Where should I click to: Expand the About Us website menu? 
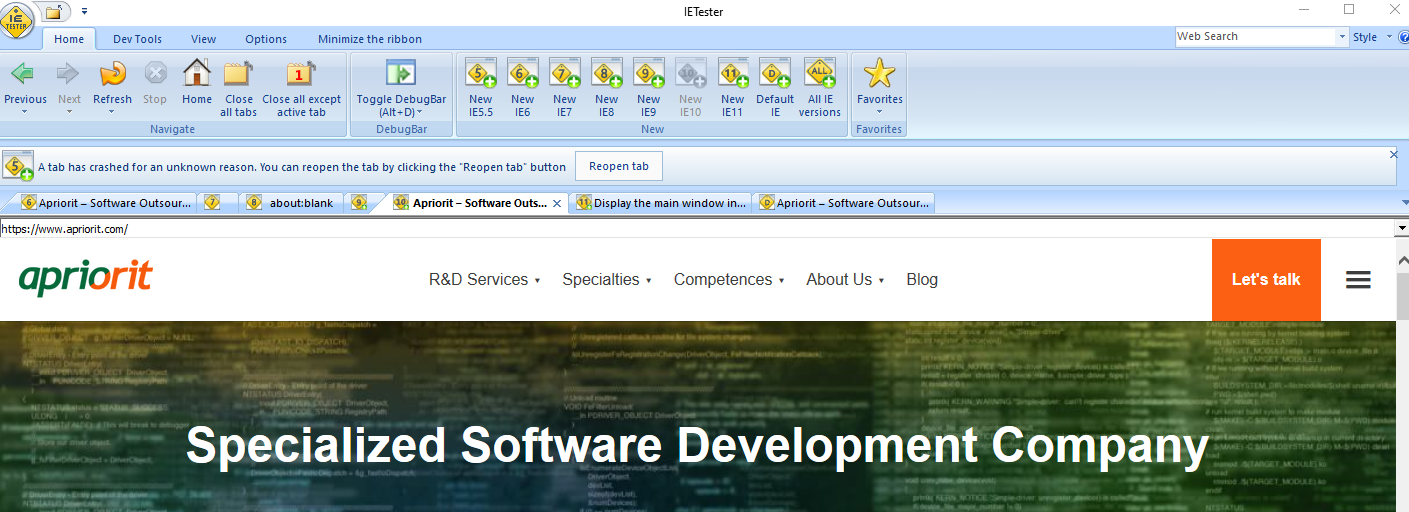[845, 280]
